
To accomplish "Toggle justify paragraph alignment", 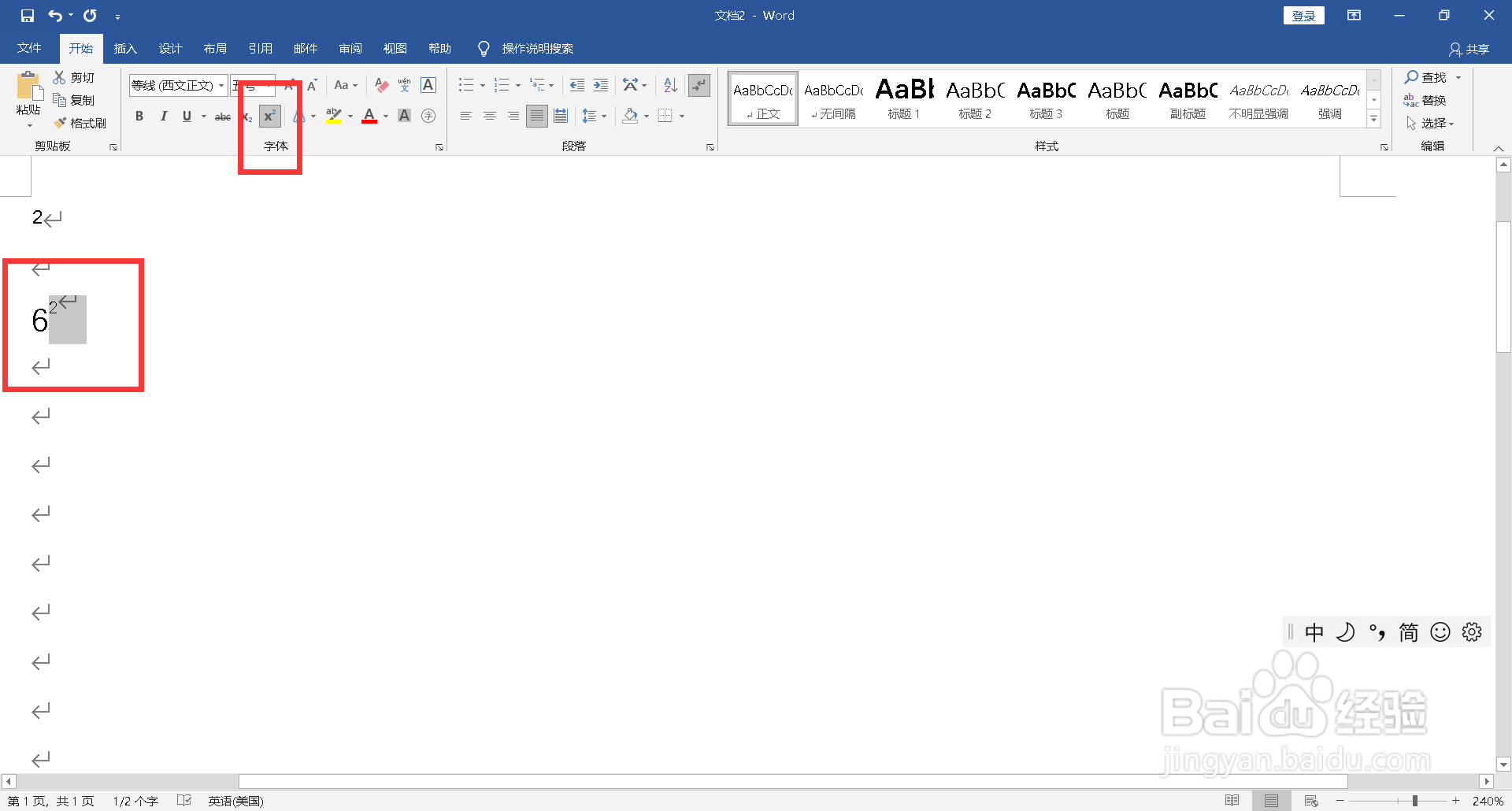I will click(537, 116).
